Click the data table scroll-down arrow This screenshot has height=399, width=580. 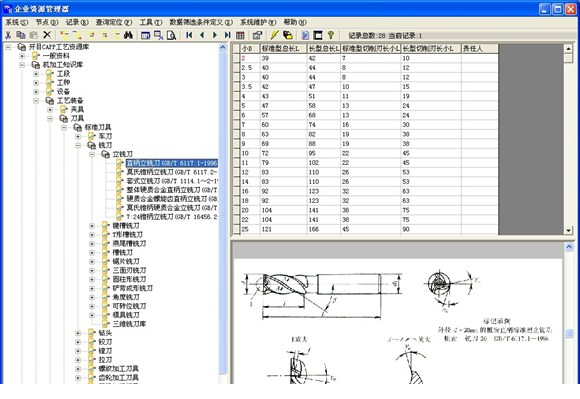pyautogui.click(x=569, y=230)
